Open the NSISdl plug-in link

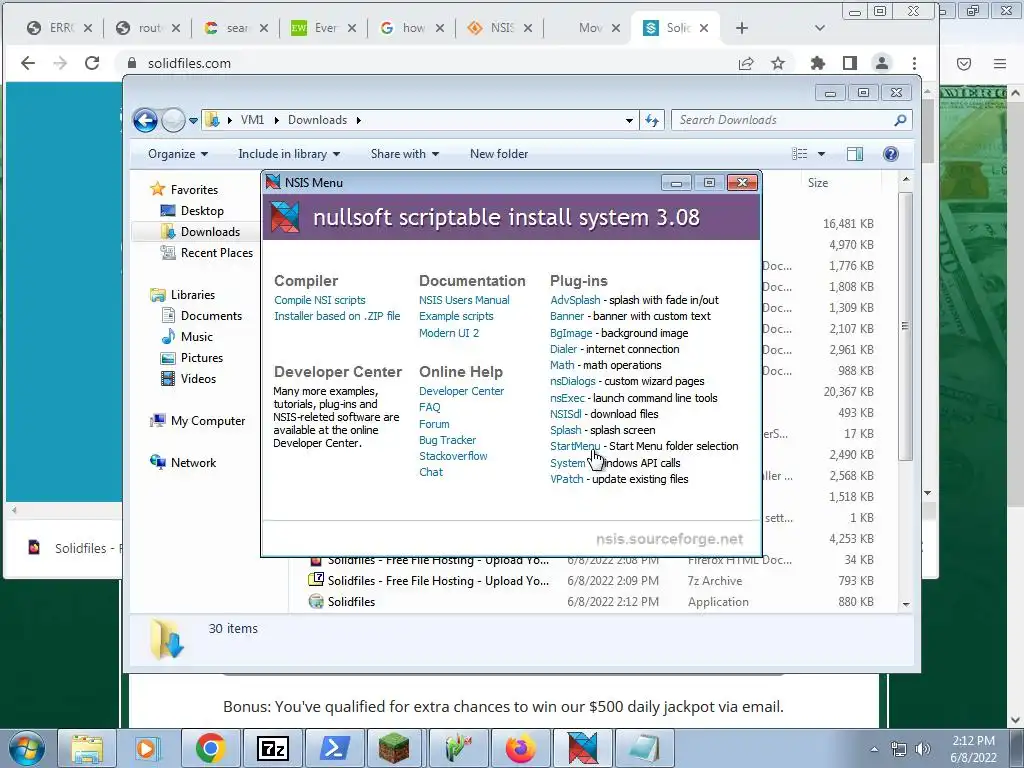(x=566, y=414)
